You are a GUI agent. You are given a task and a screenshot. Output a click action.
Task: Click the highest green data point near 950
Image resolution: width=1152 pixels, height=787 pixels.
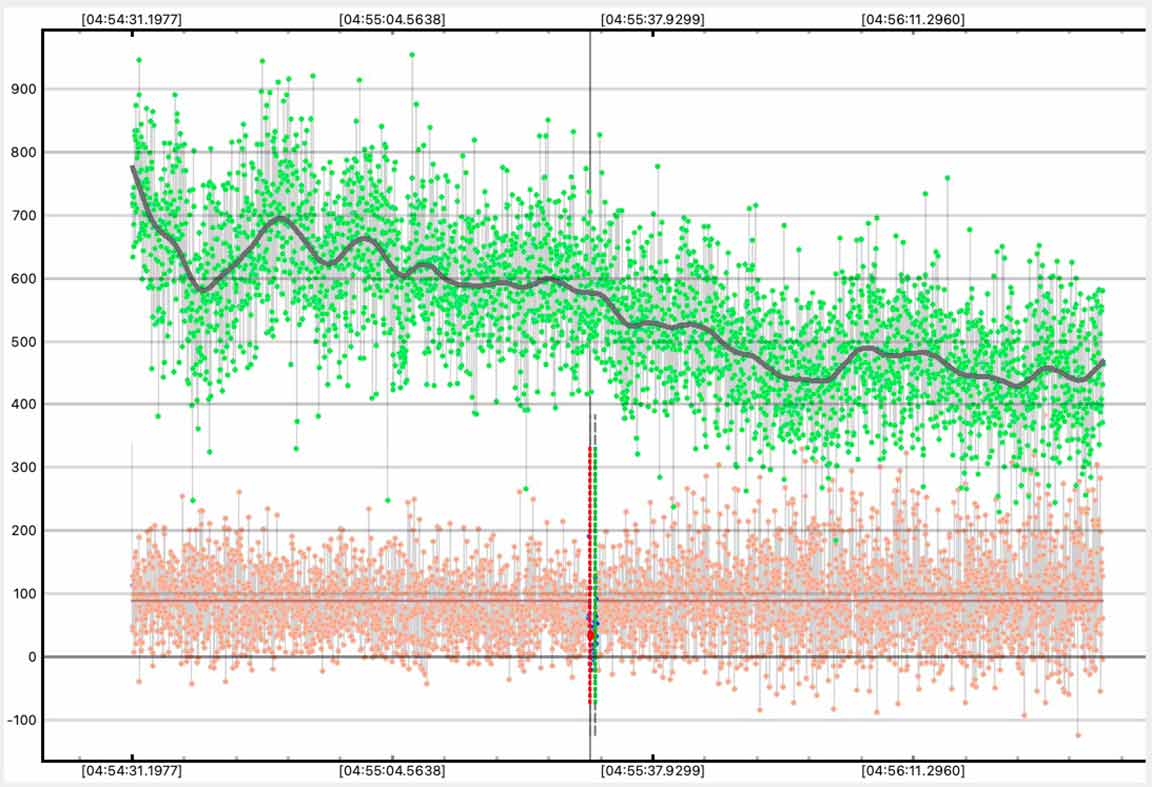(412, 55)
